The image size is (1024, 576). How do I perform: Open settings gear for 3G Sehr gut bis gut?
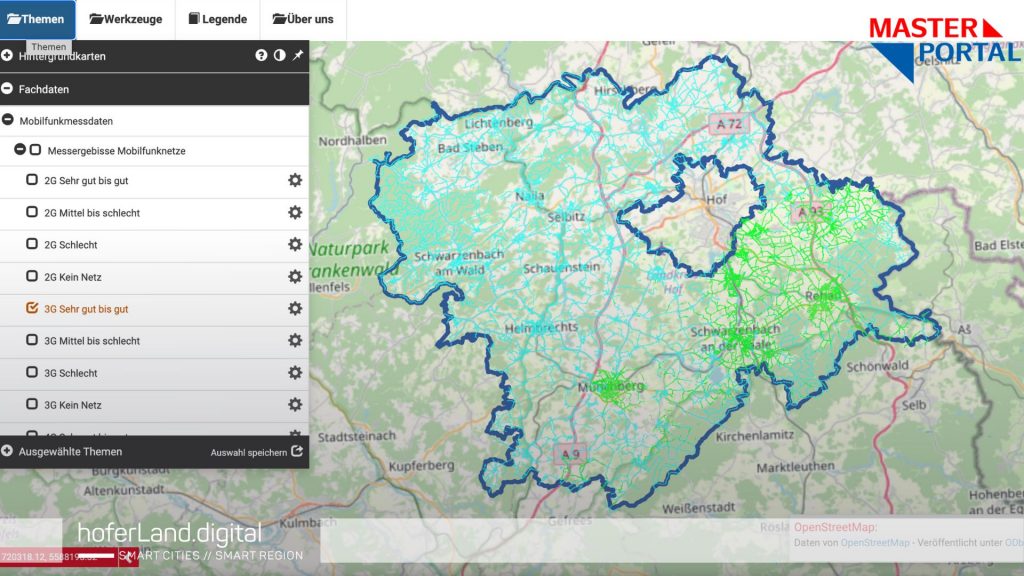(295, 308)
